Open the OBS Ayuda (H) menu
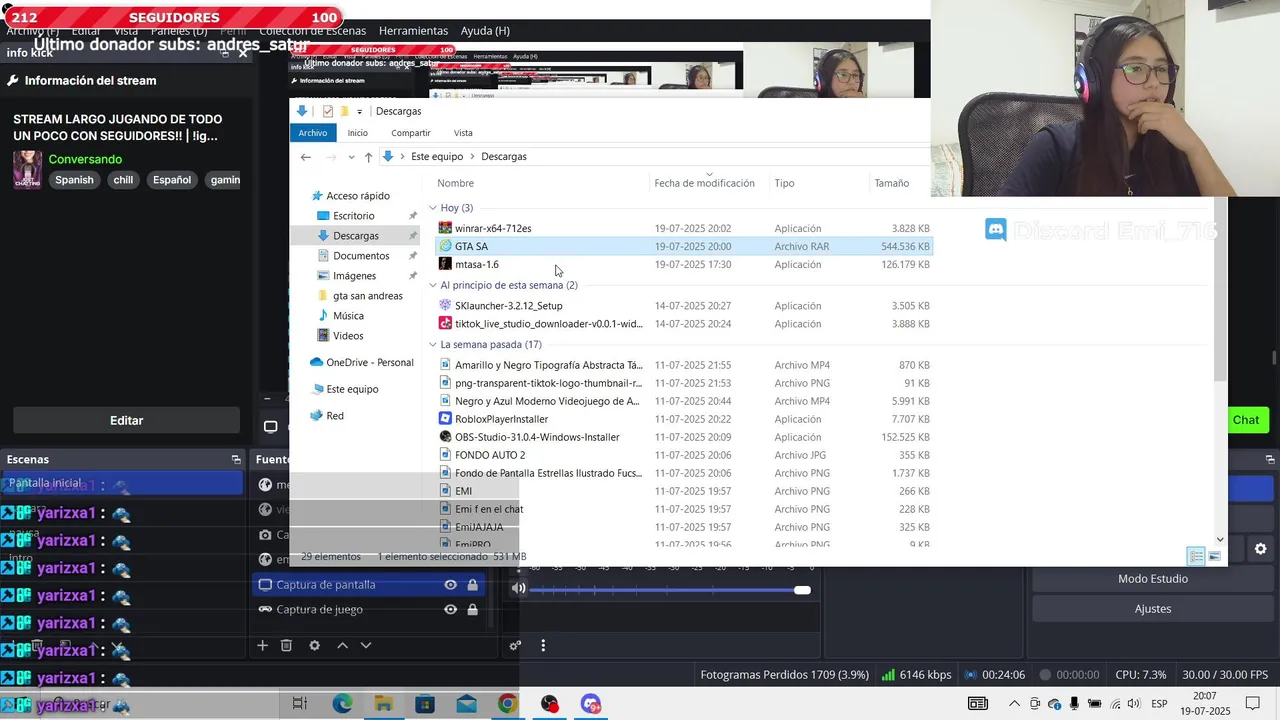 (x=486, y=31)
